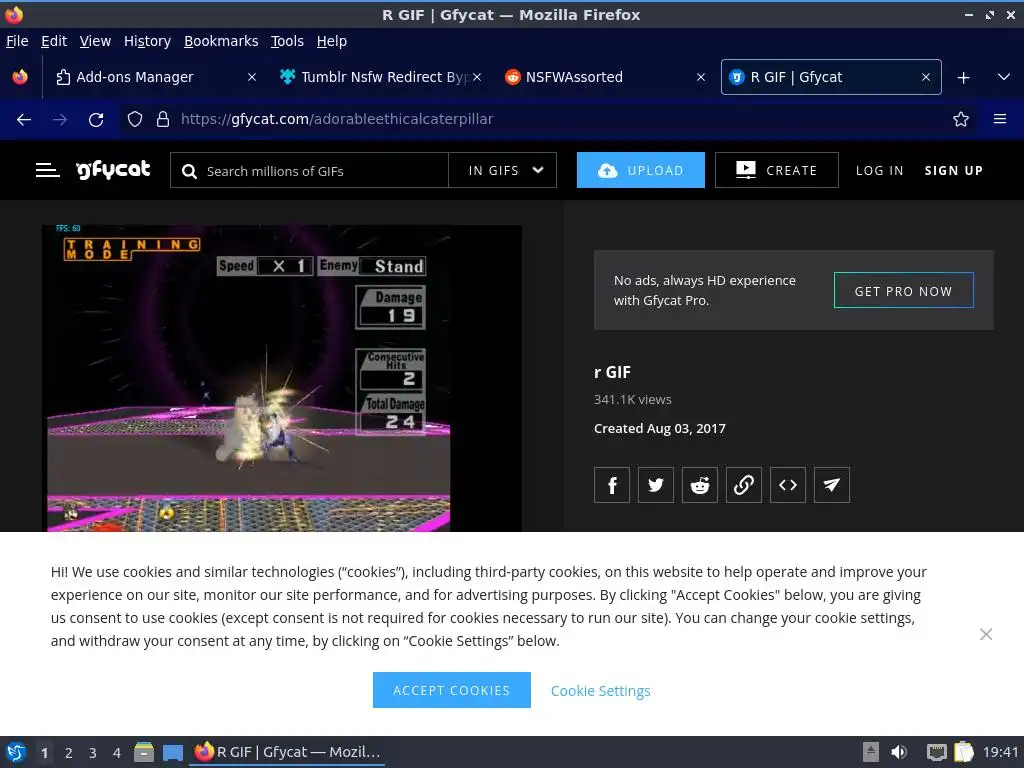The height and width of the screenshot is (768, 1024).
Task: Expand the IN GIFS search dropdown
Action: [503, 170]
